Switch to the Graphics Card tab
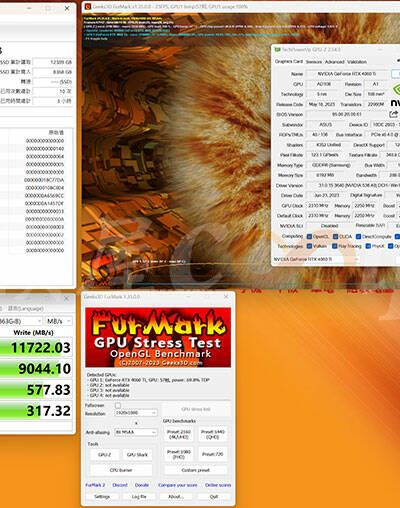 point(289,62)
